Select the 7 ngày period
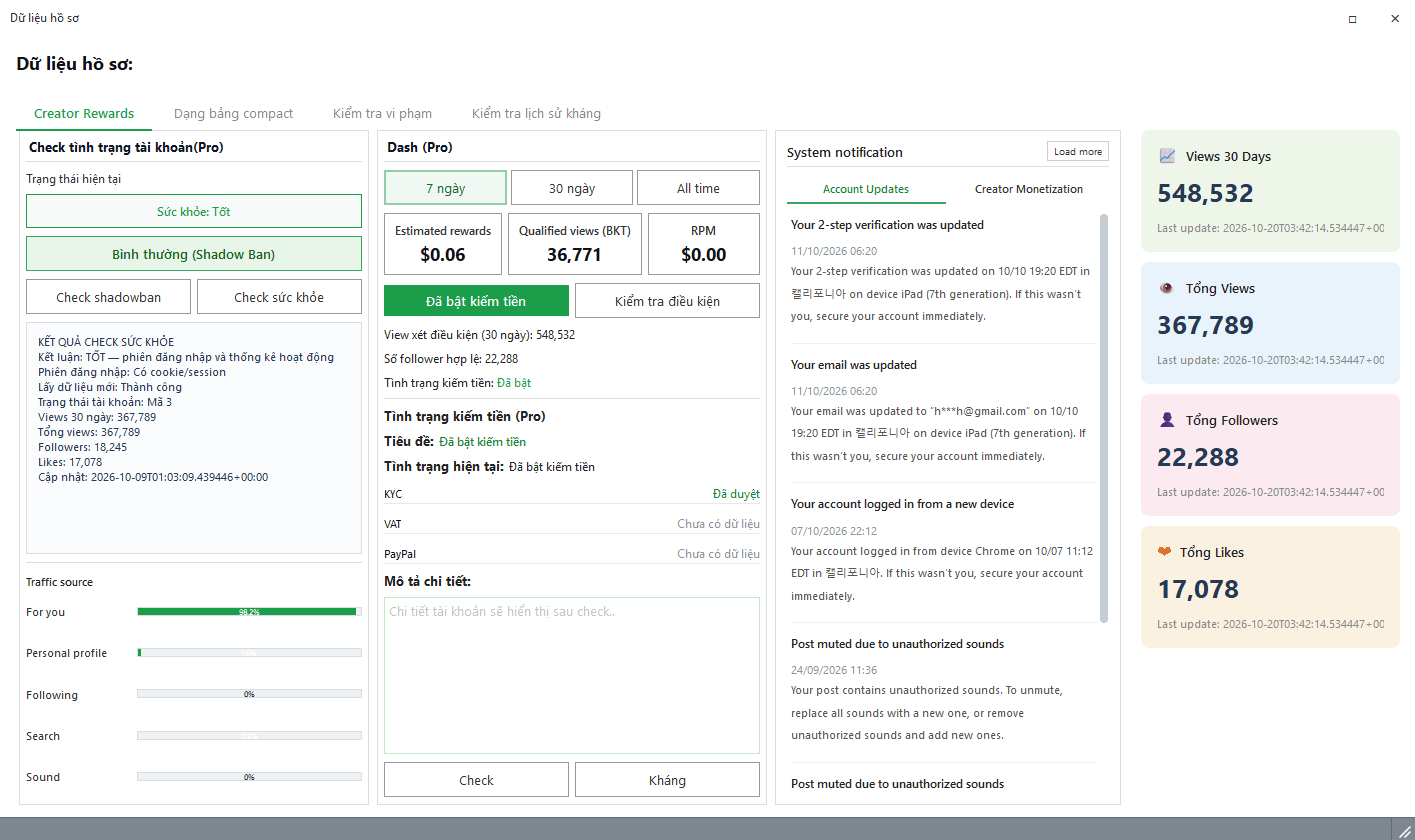1415x840 pixels. [445, 188]
